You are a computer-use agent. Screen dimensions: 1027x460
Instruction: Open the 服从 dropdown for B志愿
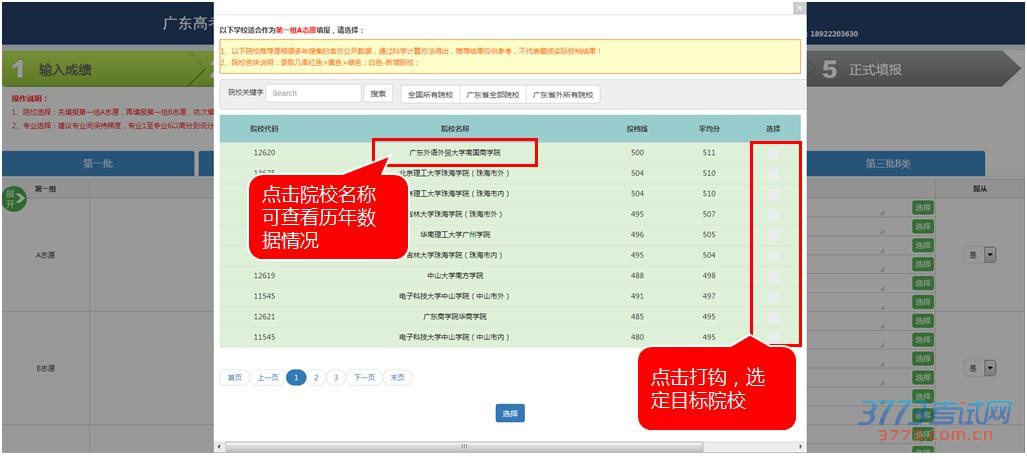(990, 368)
